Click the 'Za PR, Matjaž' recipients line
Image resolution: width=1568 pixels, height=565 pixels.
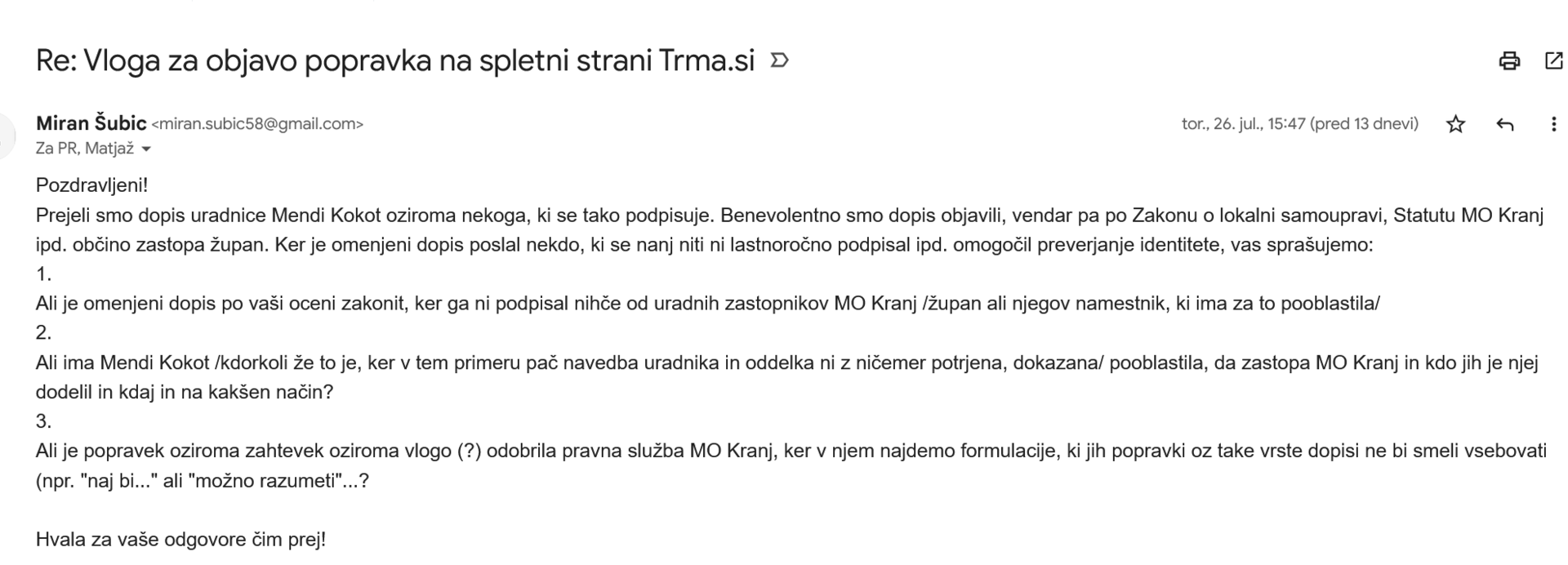(84, 149)
